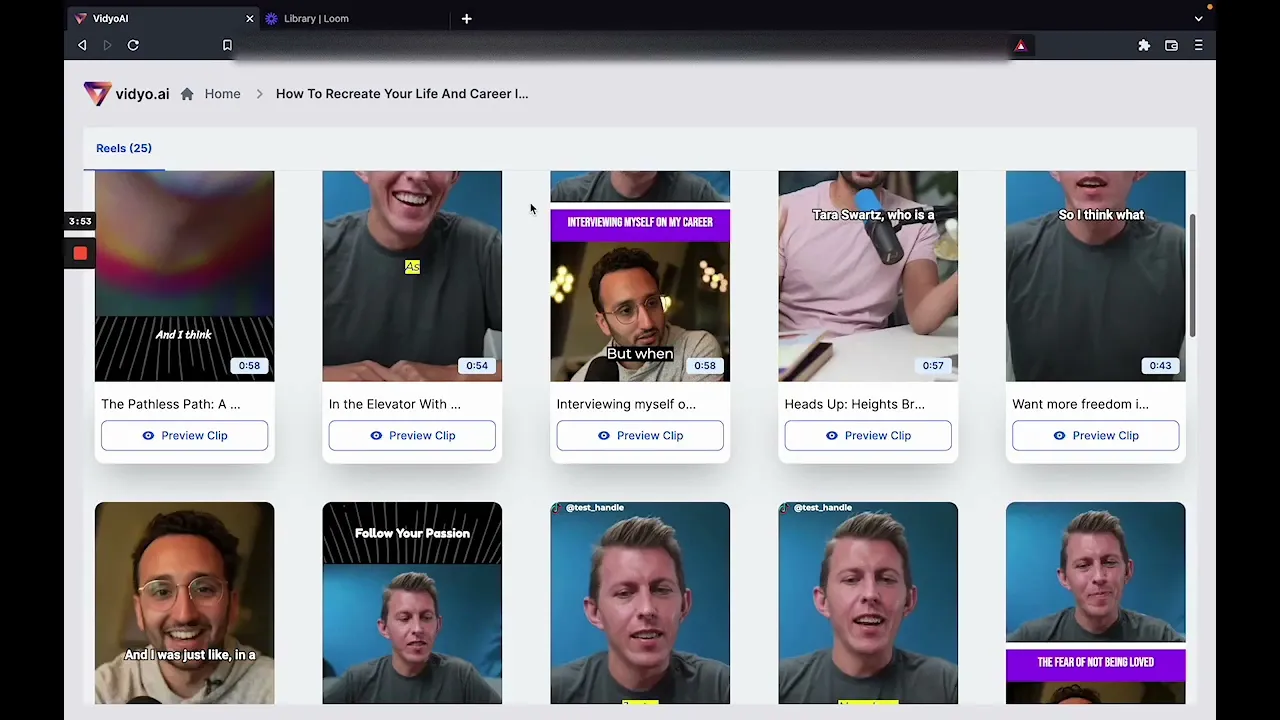Preview the In the Elevator clip
Screen dimensions: 1280x720
[412, 435]
